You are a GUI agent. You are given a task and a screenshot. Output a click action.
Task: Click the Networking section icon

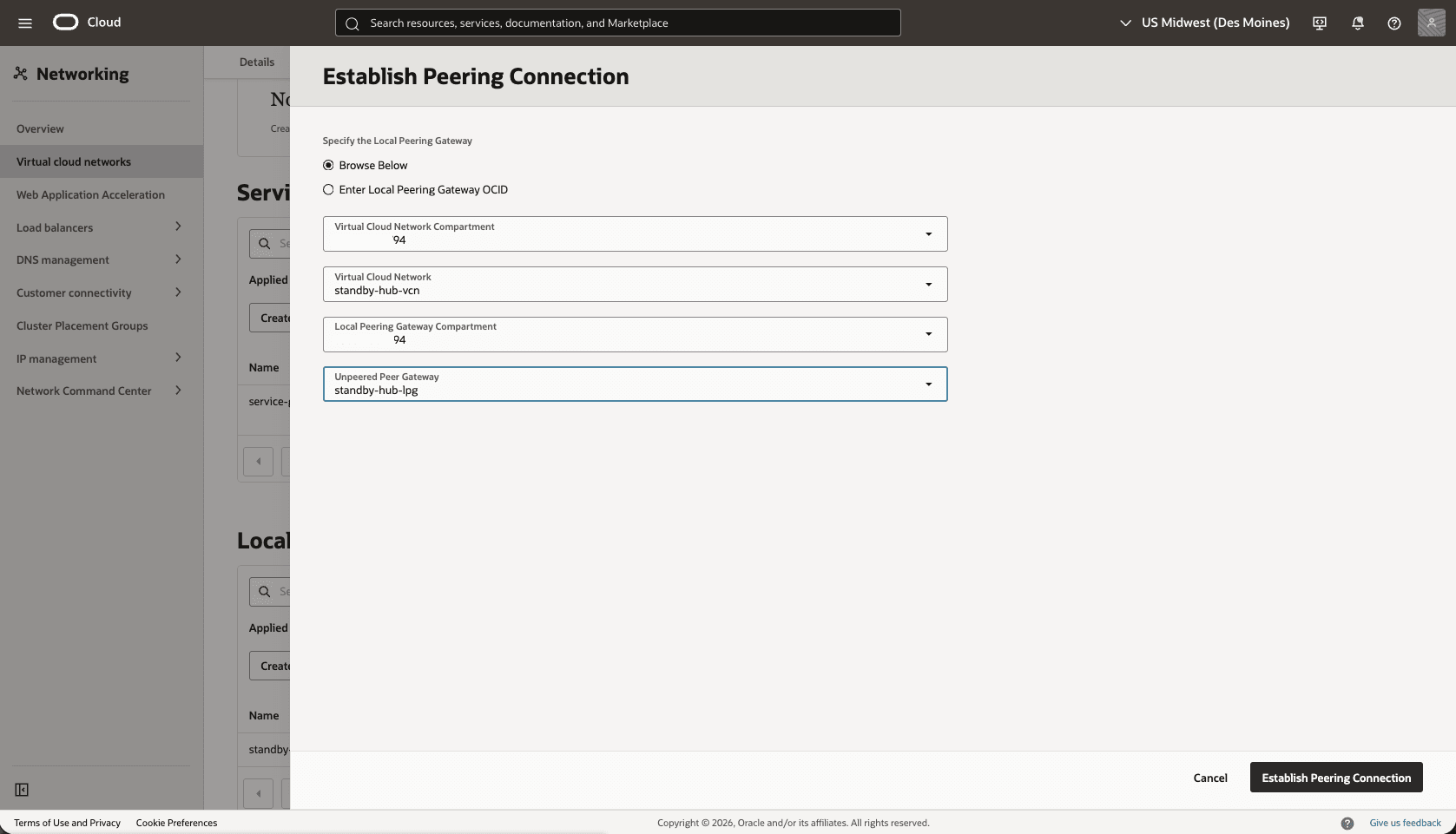coord(21,74)
